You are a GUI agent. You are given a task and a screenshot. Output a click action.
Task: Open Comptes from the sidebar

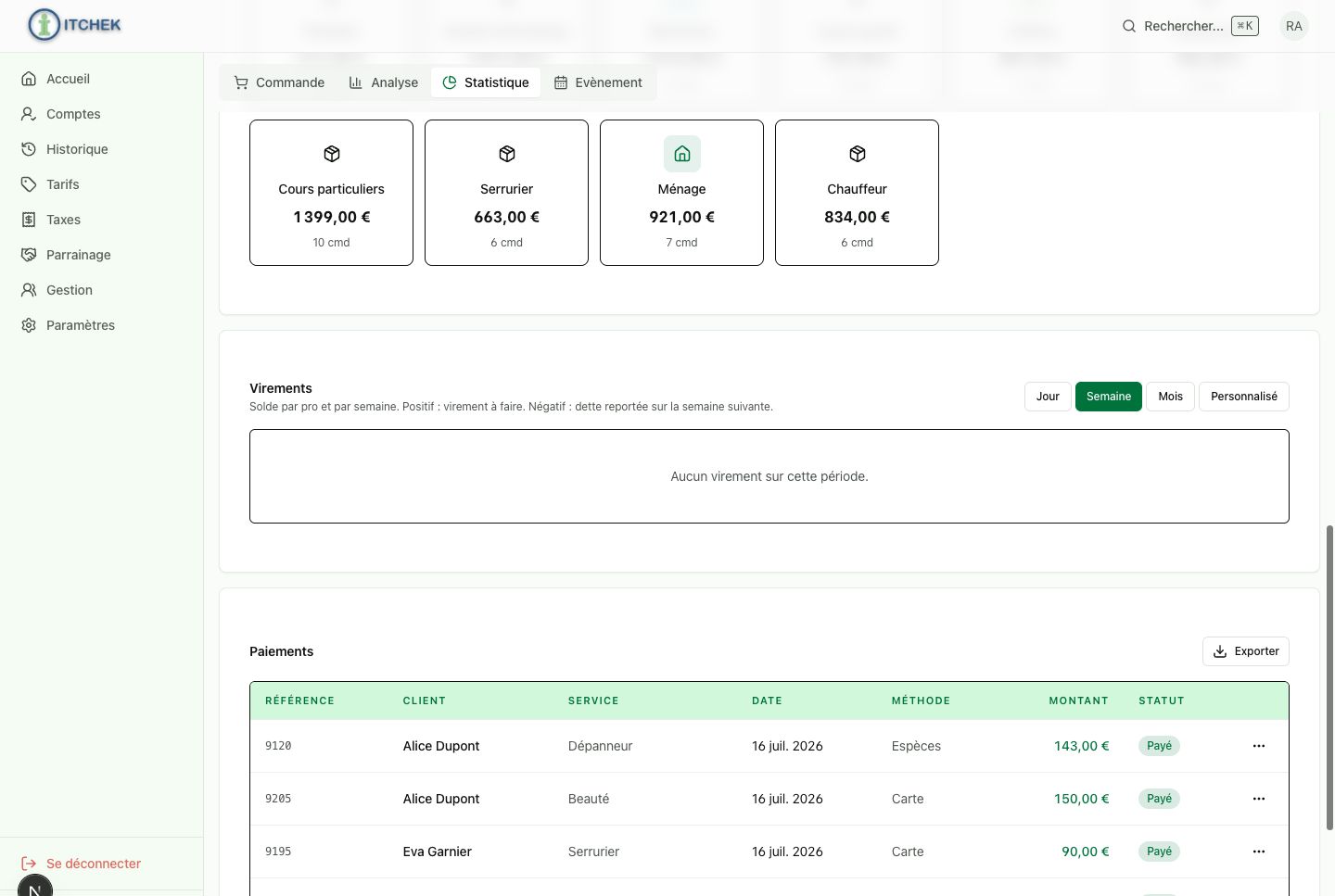point(102,114)
